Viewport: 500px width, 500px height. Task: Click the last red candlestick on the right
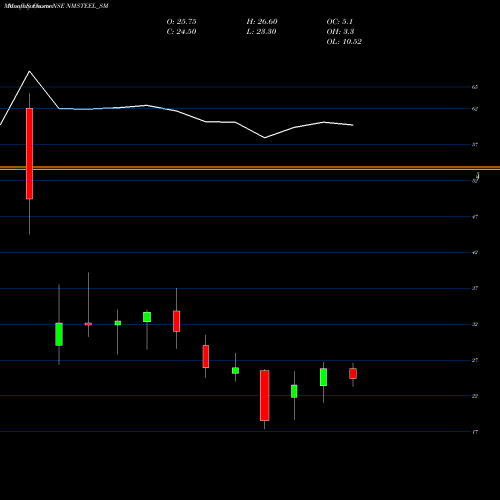point(353,373)
